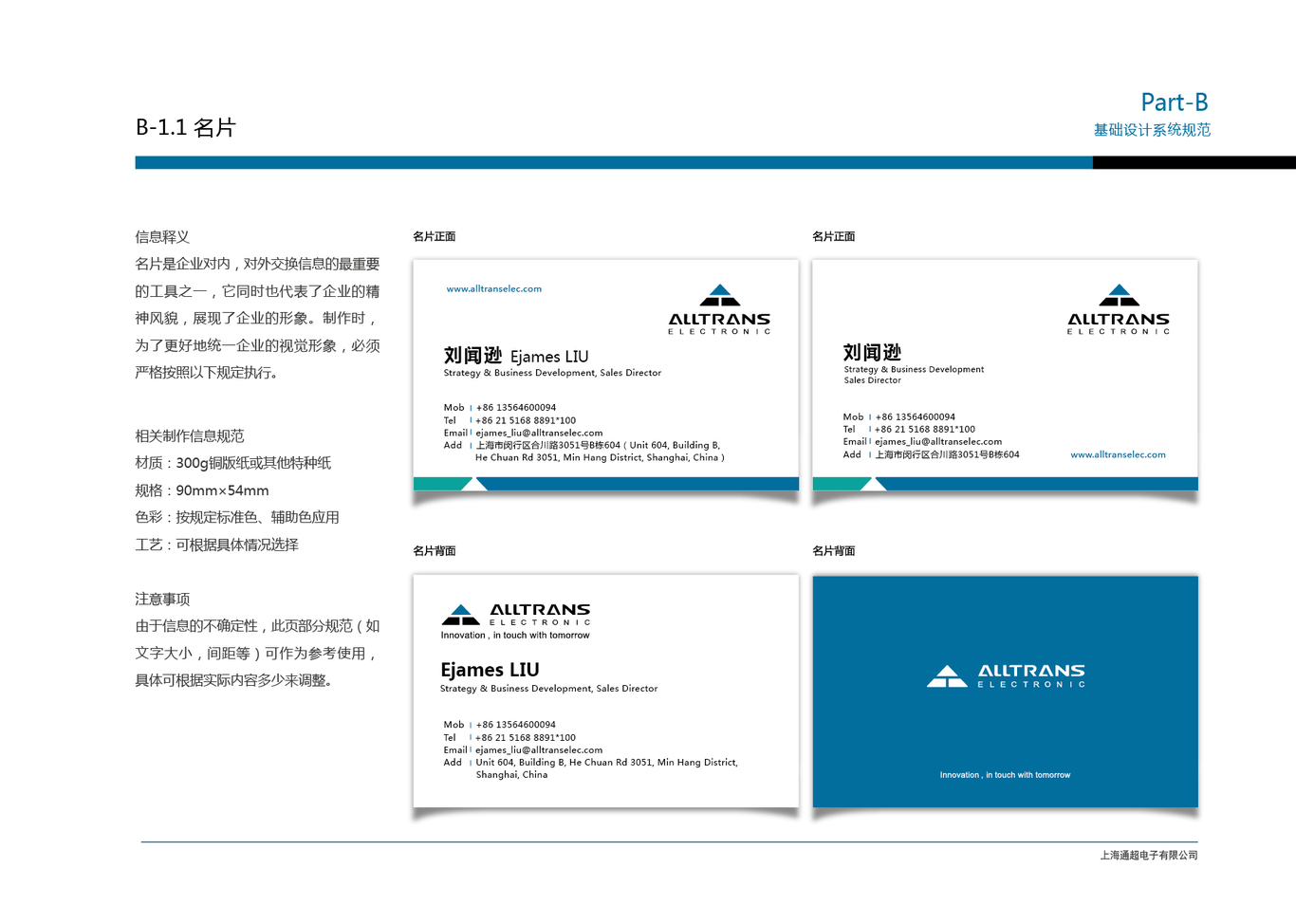This screenshot has height=924, width=1296.
Task: Click the ALLTRANS logo on the front card with bilingual address
Action: click(719, 309)
